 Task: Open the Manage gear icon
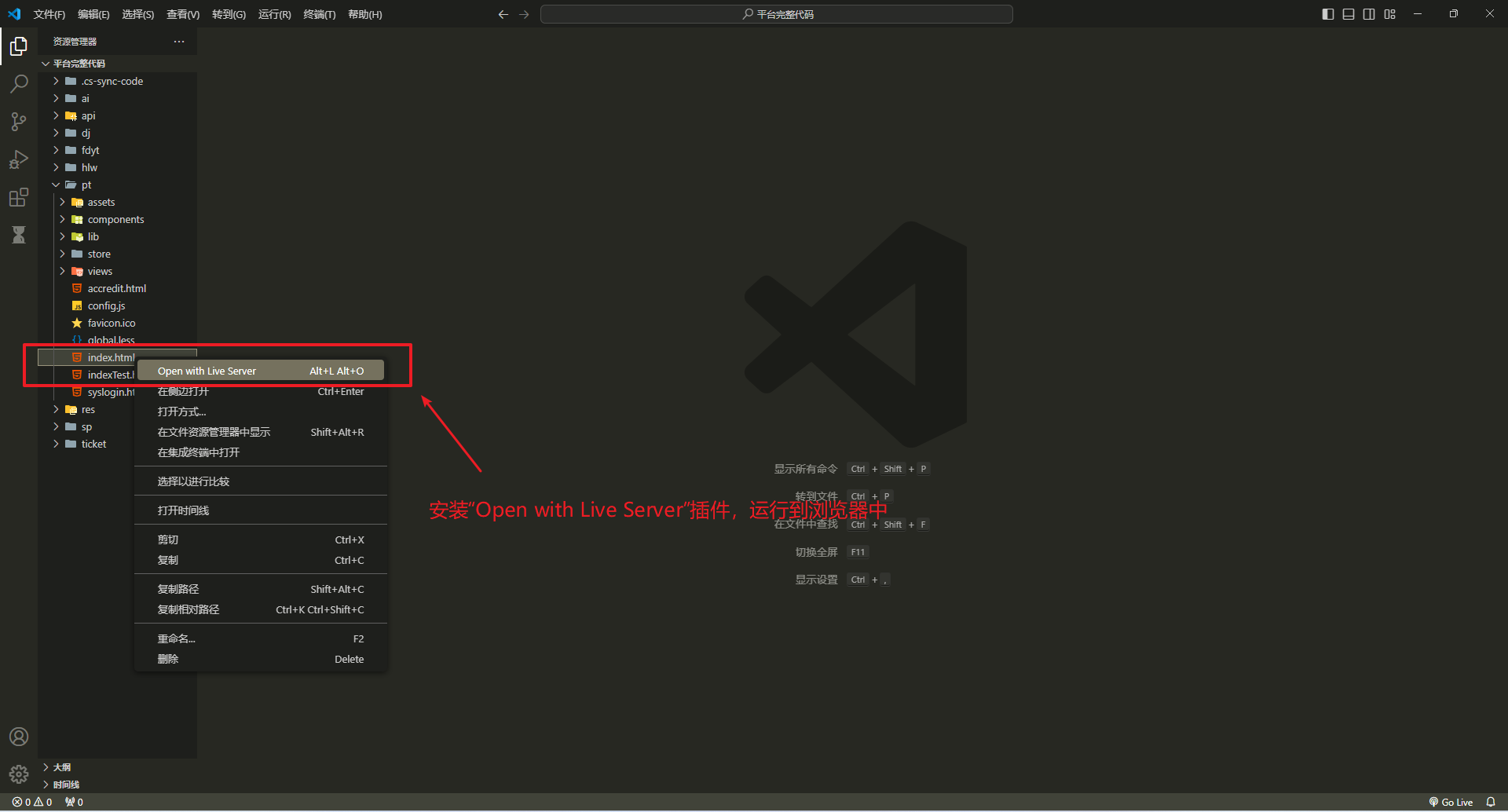click(x=19, y=774)
